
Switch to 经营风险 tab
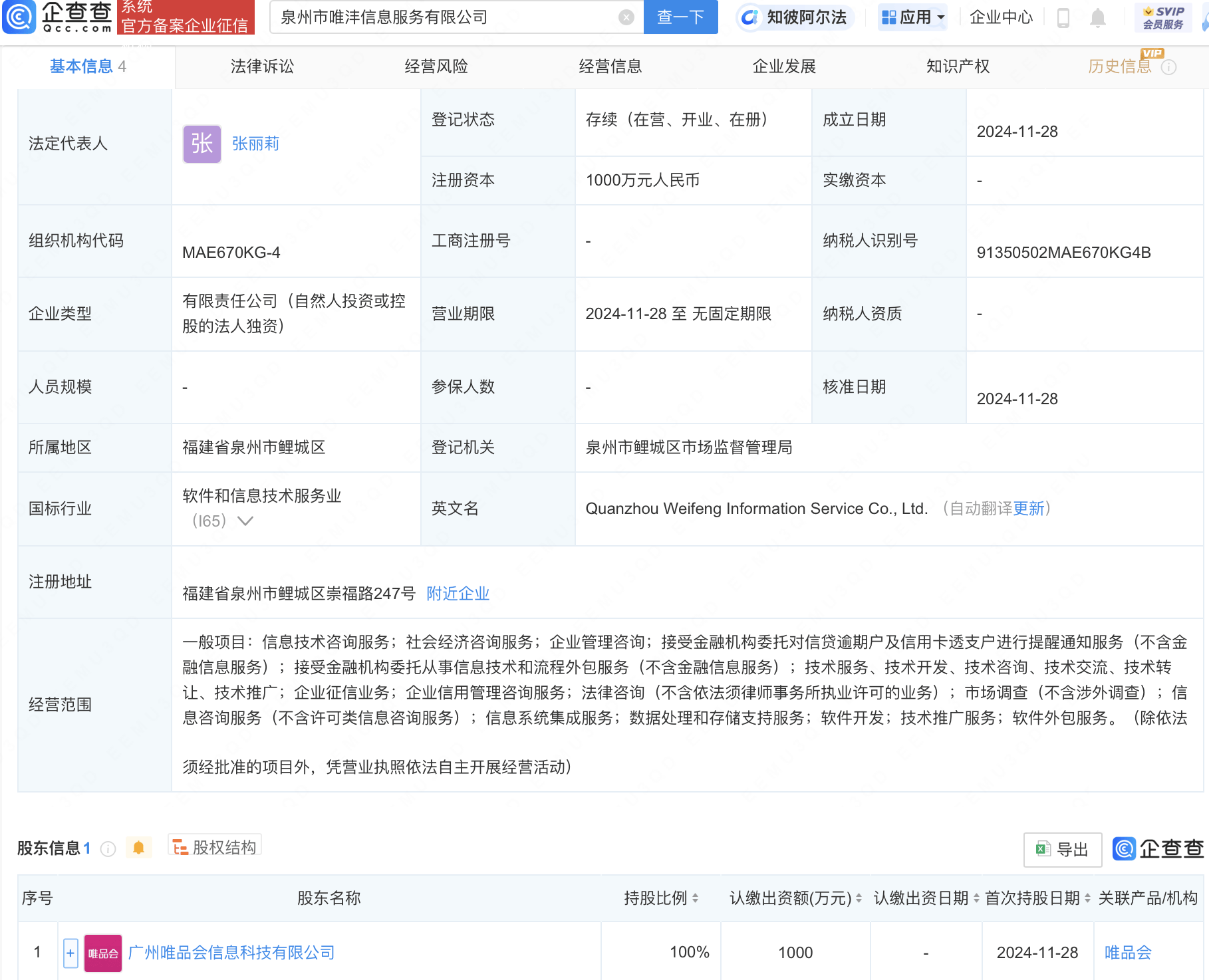[436, 66]
